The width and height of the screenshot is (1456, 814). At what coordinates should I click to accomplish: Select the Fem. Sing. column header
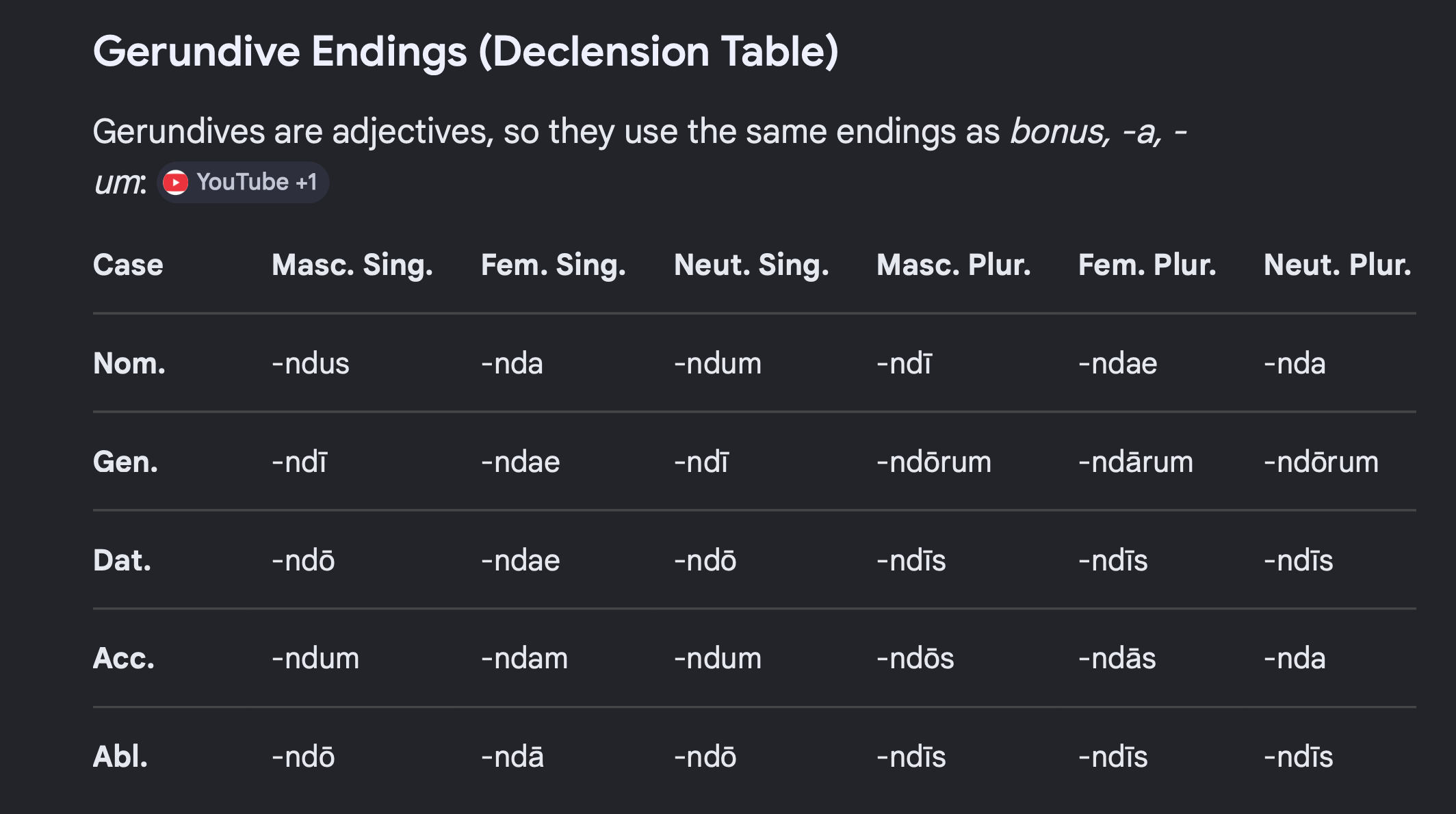pyautogui.click(x=553, y=265)
